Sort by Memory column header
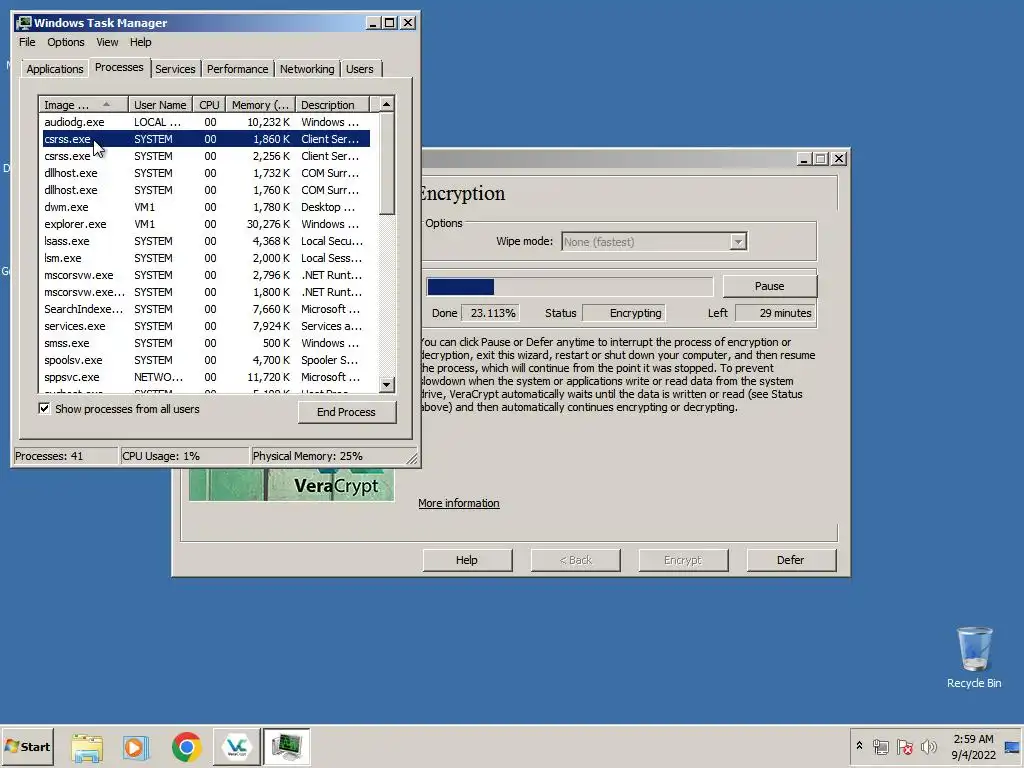 pyautogui.click(x=260, y=105)
